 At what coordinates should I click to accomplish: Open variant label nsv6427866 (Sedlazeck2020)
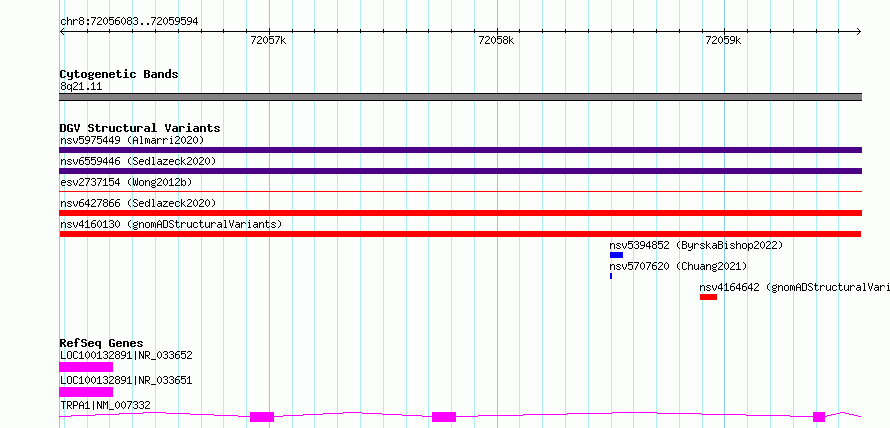138,203
